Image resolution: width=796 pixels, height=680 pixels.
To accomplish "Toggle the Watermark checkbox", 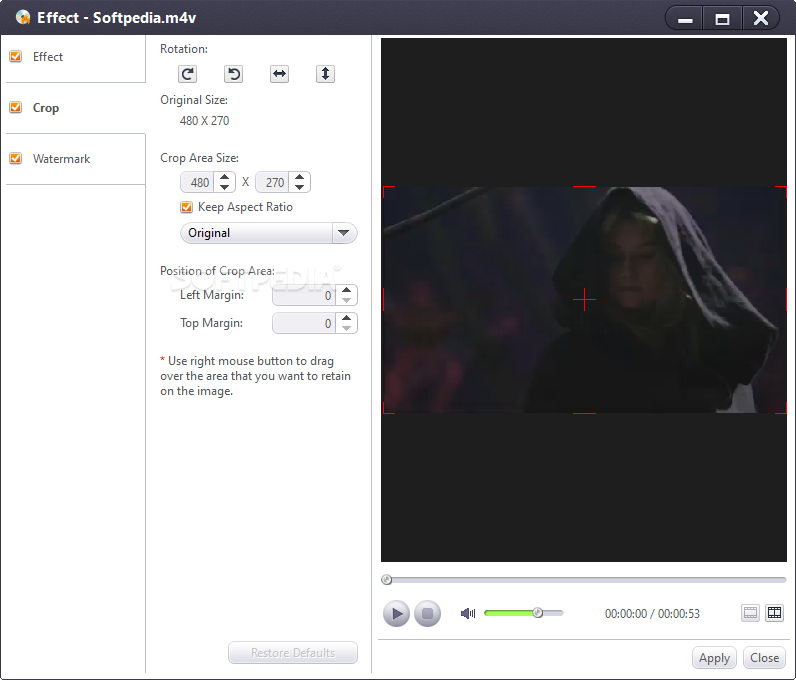I will click(16, 158).
